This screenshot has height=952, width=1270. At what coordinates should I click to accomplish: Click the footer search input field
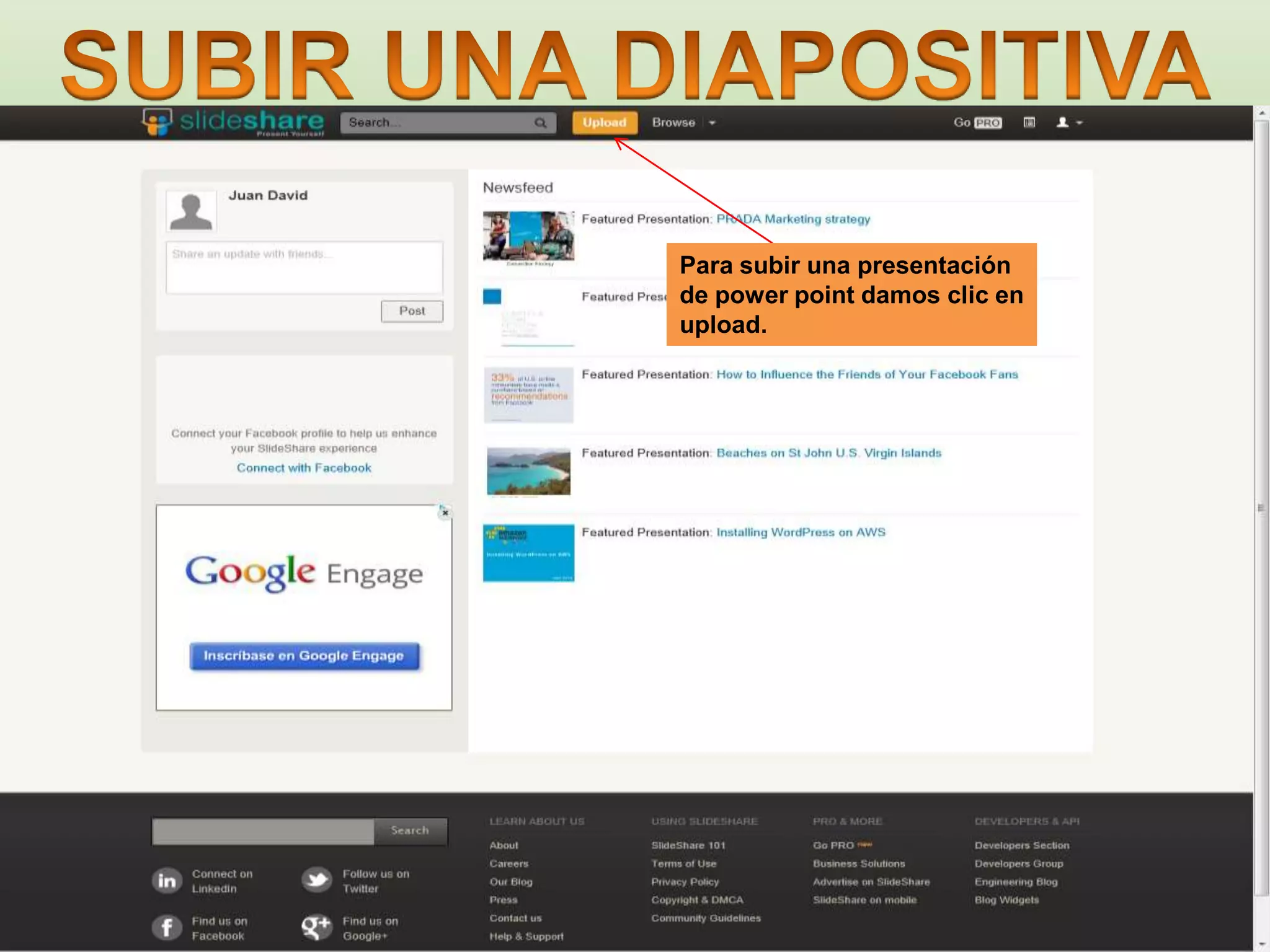click(x=263, y=831)
